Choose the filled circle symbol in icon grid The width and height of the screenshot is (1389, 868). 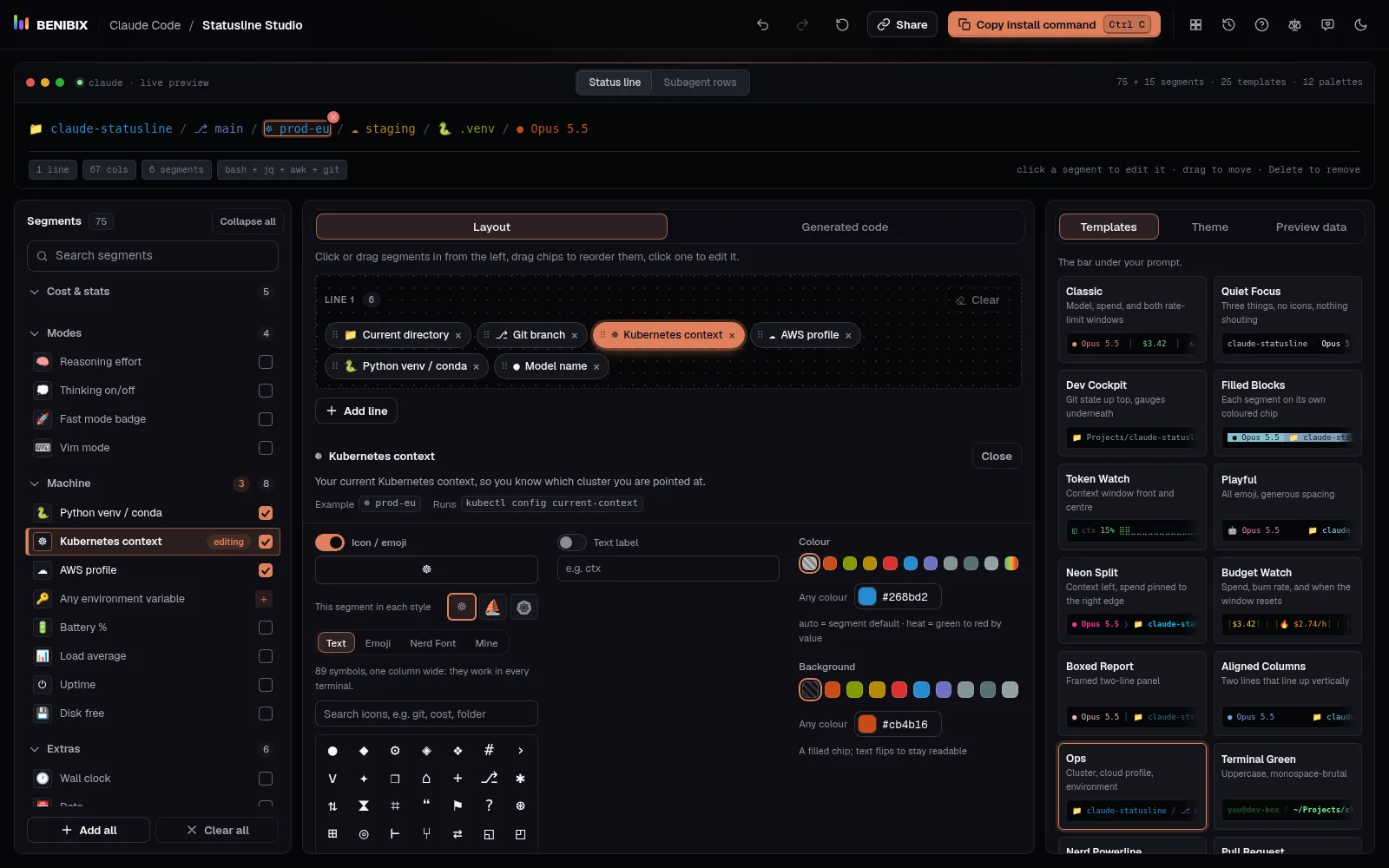coord(332,751)
